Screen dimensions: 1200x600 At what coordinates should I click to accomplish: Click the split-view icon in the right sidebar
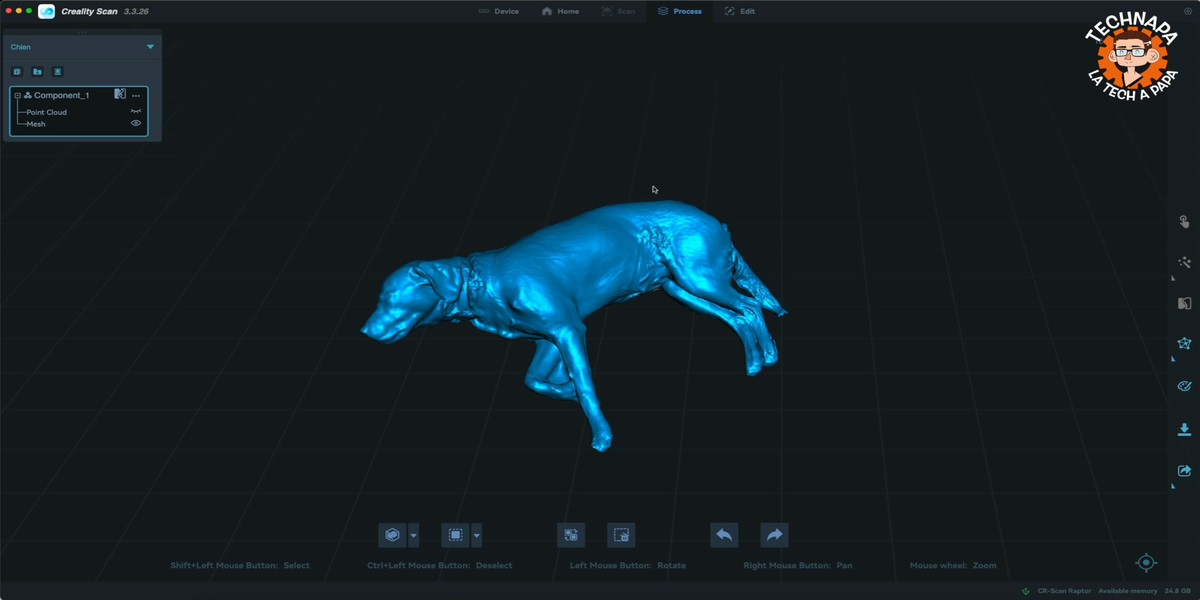(1184, 303)
